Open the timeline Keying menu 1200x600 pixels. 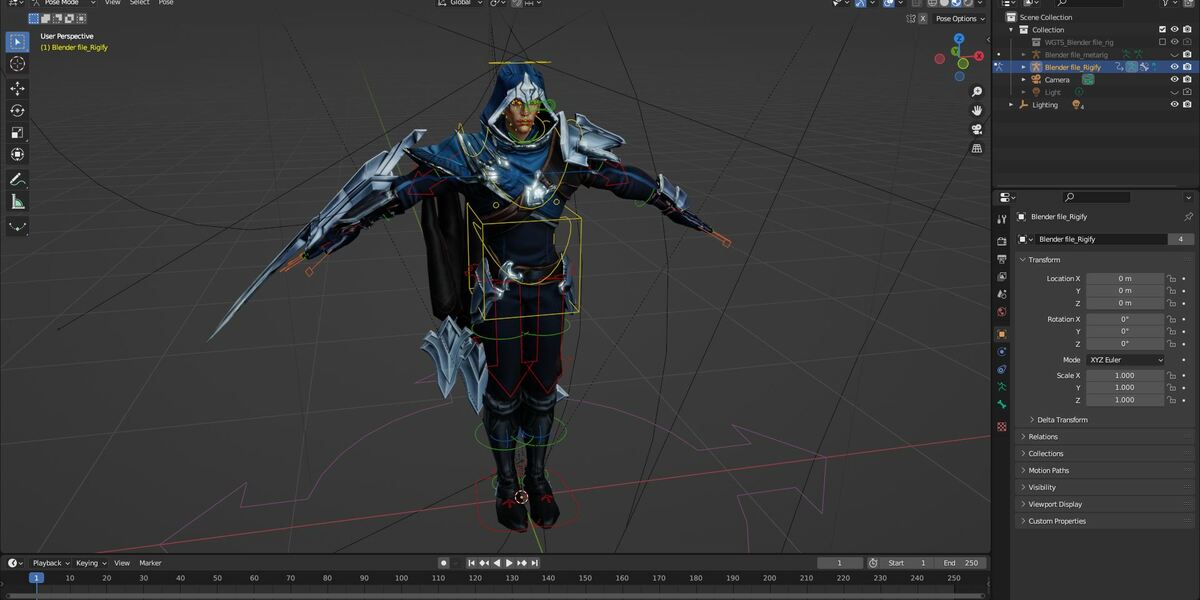point(91,563)
